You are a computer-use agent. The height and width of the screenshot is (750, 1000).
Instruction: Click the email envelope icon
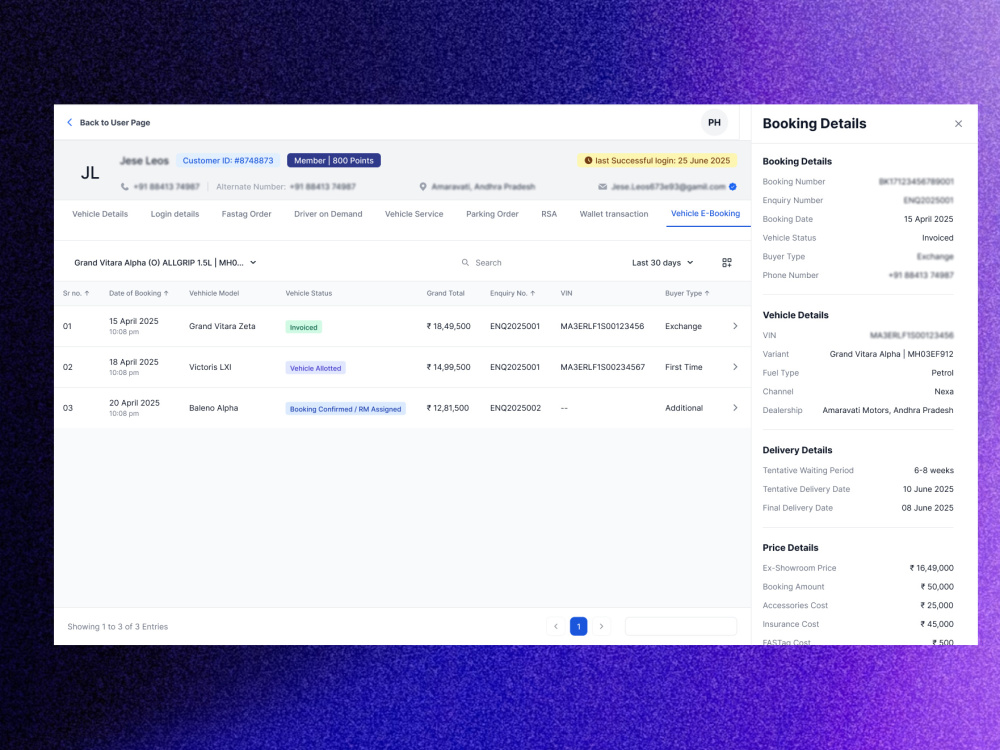point(602,187)
